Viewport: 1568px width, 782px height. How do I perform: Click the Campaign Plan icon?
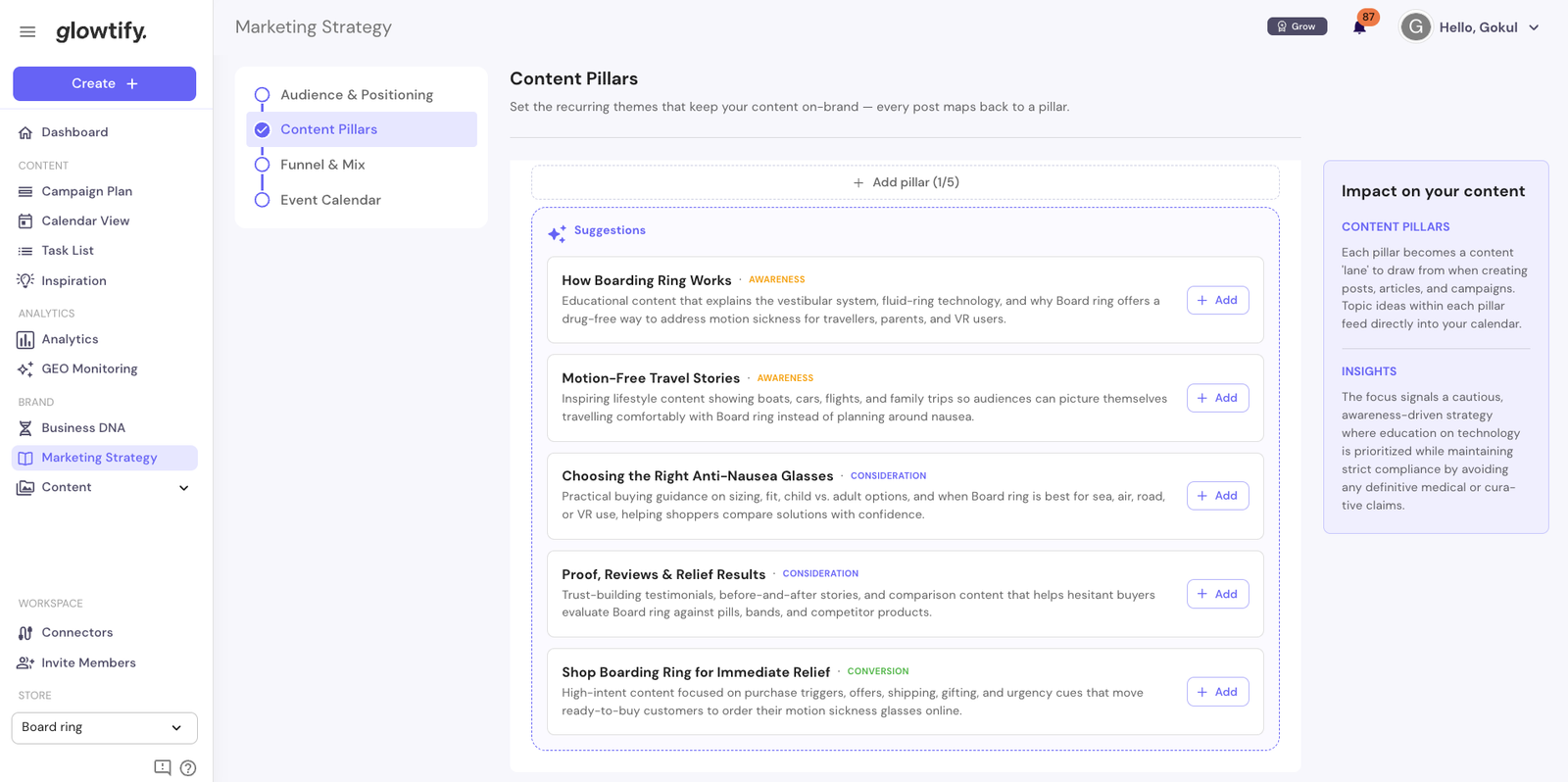coord(25,191)
